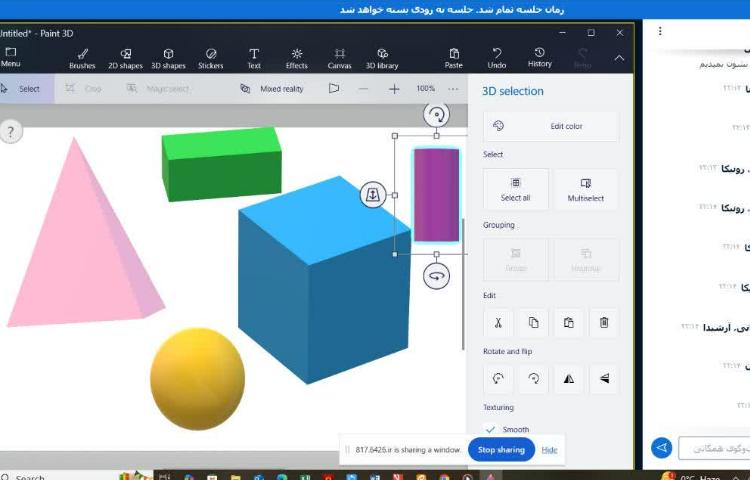Rotate the selection left
The image size is (750, 480).
498,378
